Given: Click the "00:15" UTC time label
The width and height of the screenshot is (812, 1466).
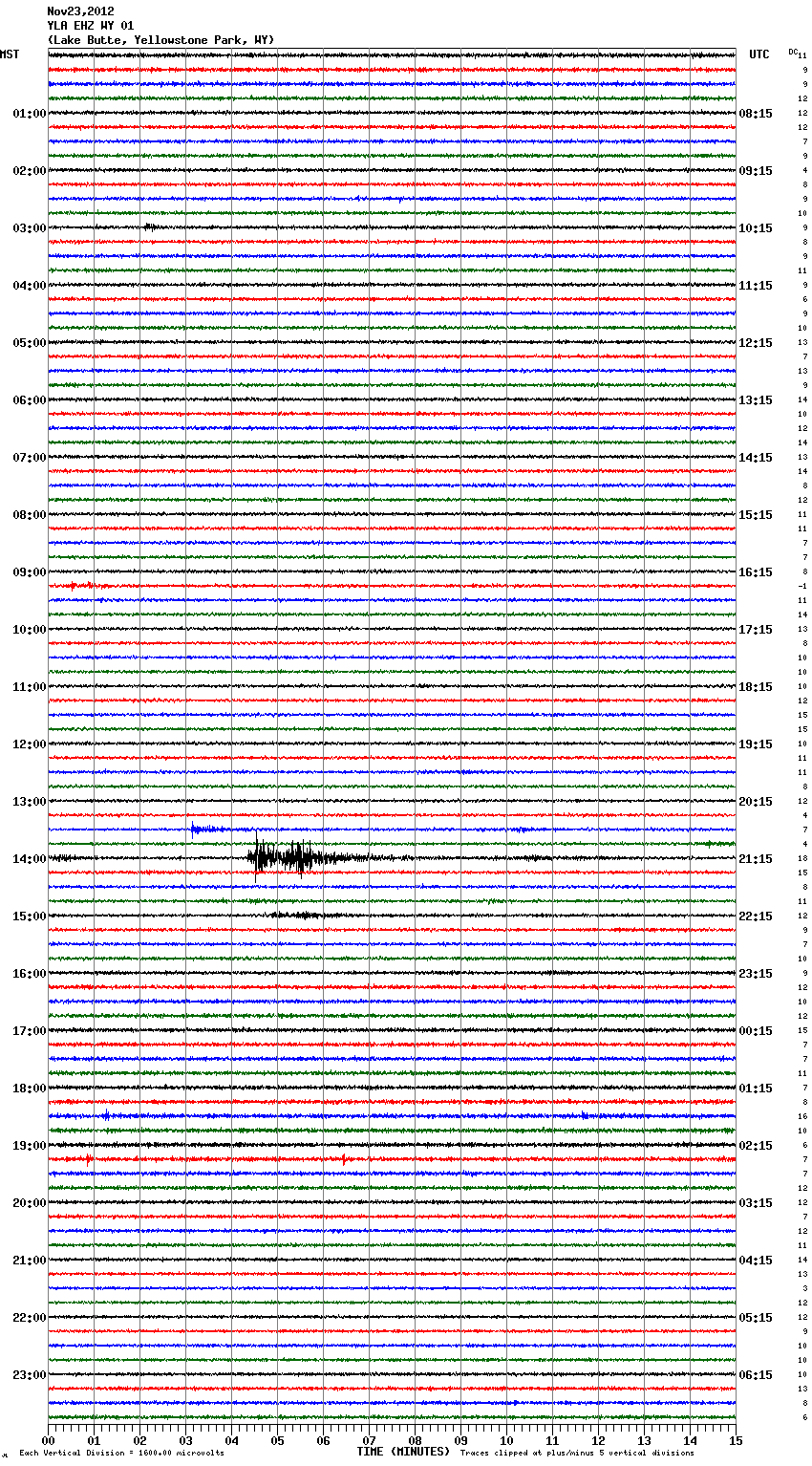Looking at the screenshot, I should (756, 1031).
